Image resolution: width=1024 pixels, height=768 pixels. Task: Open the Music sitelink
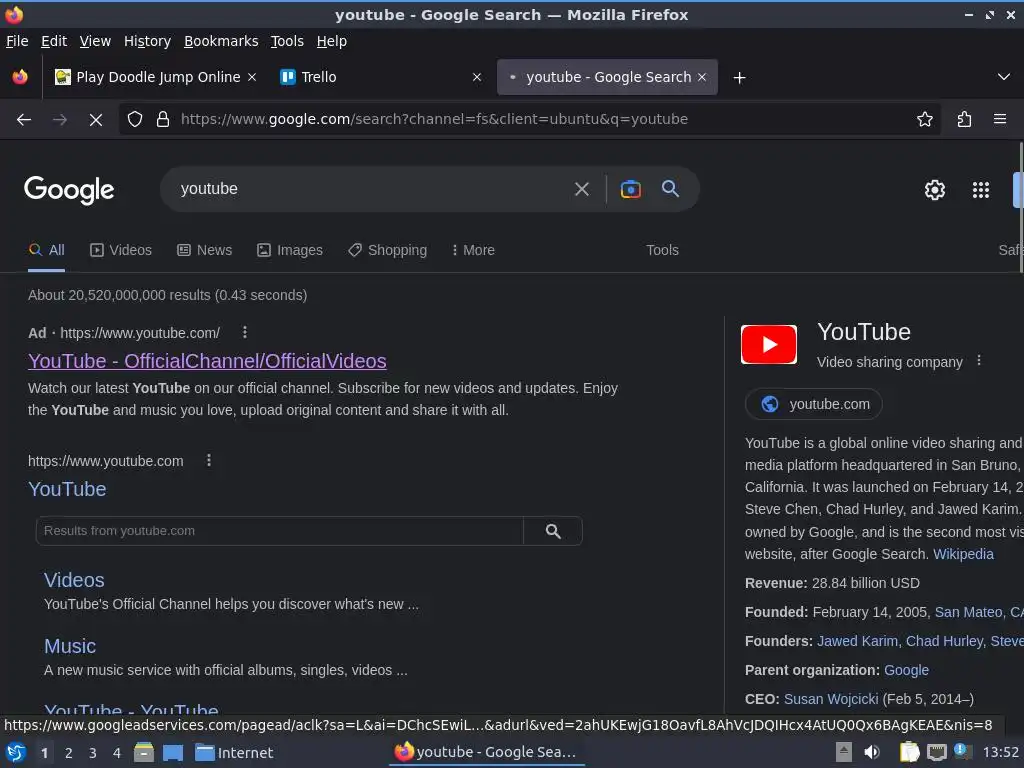pyautogui.click(x=70, y=647)
